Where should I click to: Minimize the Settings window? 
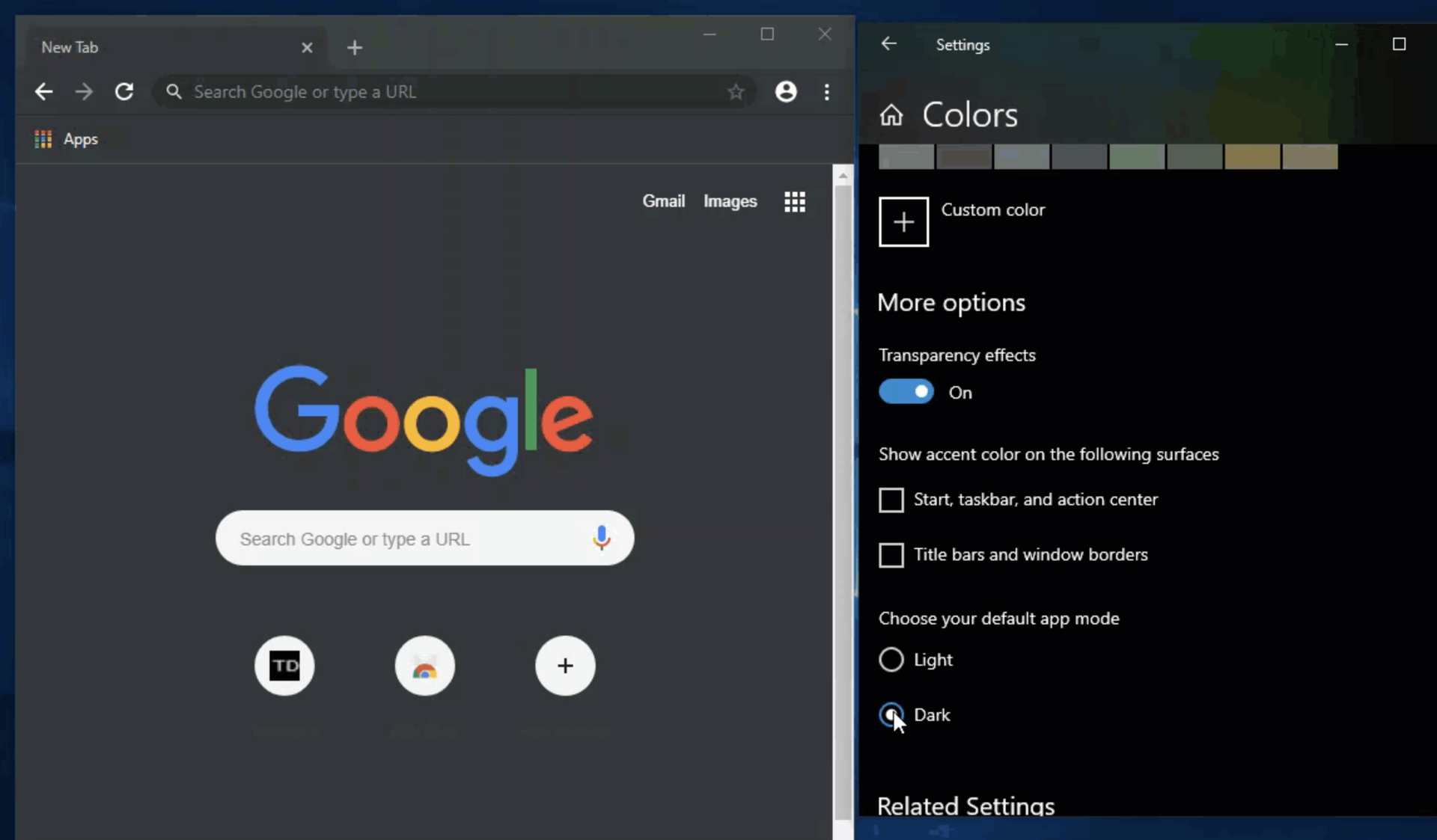(1341, 45)
